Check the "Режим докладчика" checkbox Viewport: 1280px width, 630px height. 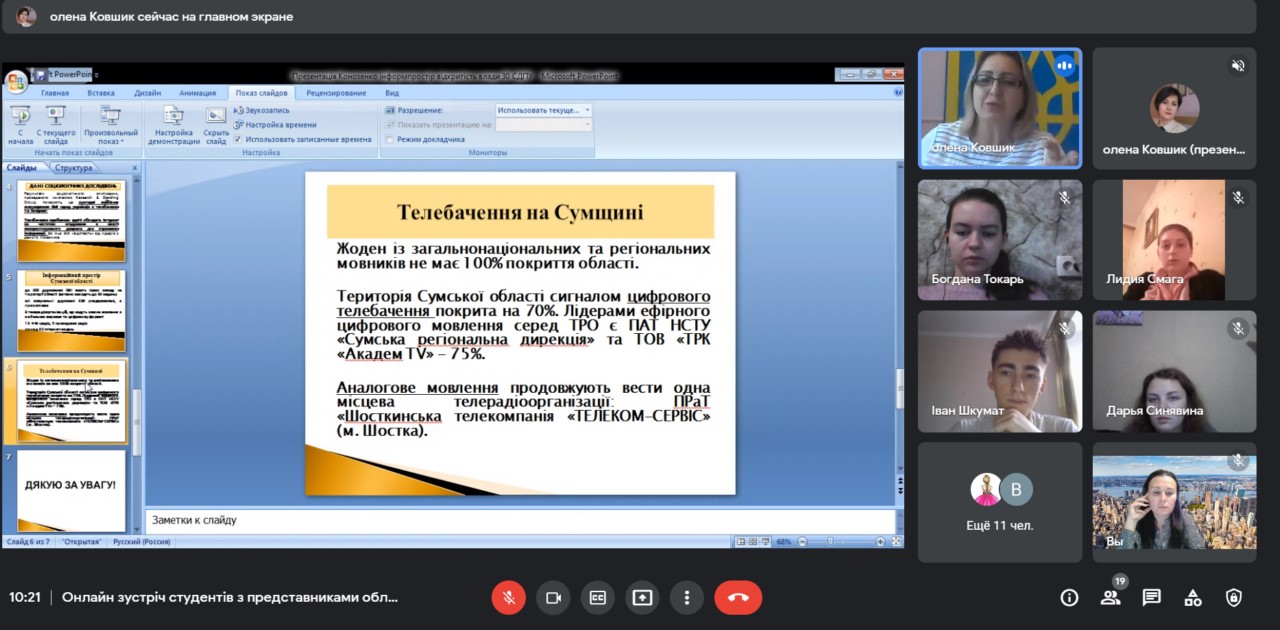[x=390, y=140]
